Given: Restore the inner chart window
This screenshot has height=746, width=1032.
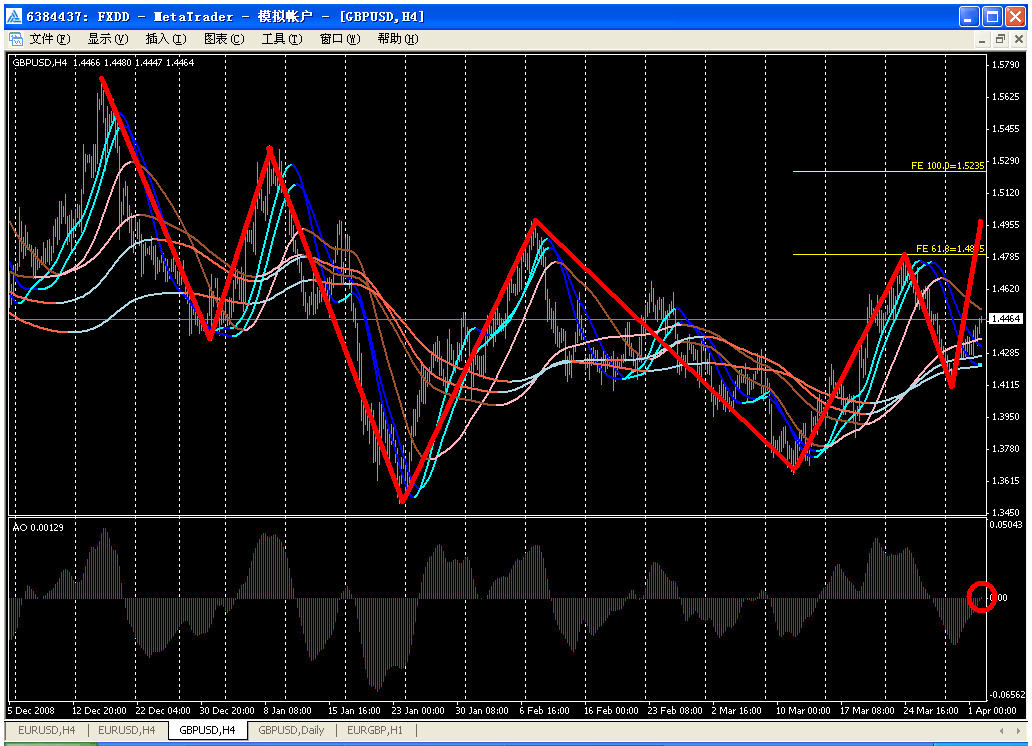Looking at the screenshot, I should pos(999,39).
